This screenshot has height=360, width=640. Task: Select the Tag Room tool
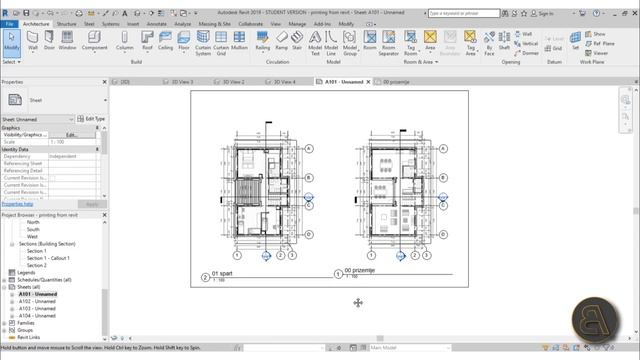coord(411,43)
